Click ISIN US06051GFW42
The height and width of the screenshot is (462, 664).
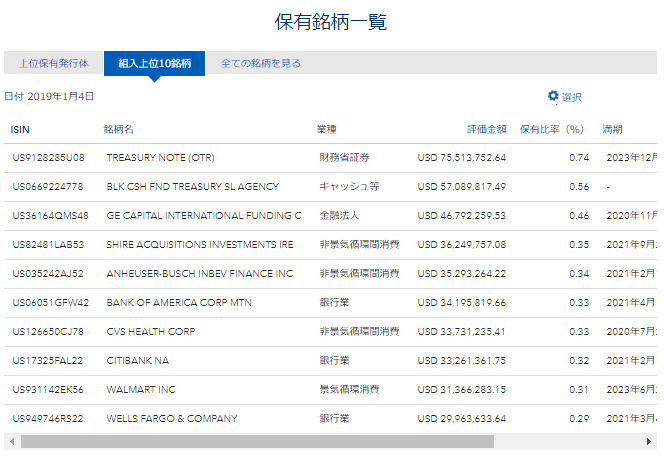(x=50, y=303)
